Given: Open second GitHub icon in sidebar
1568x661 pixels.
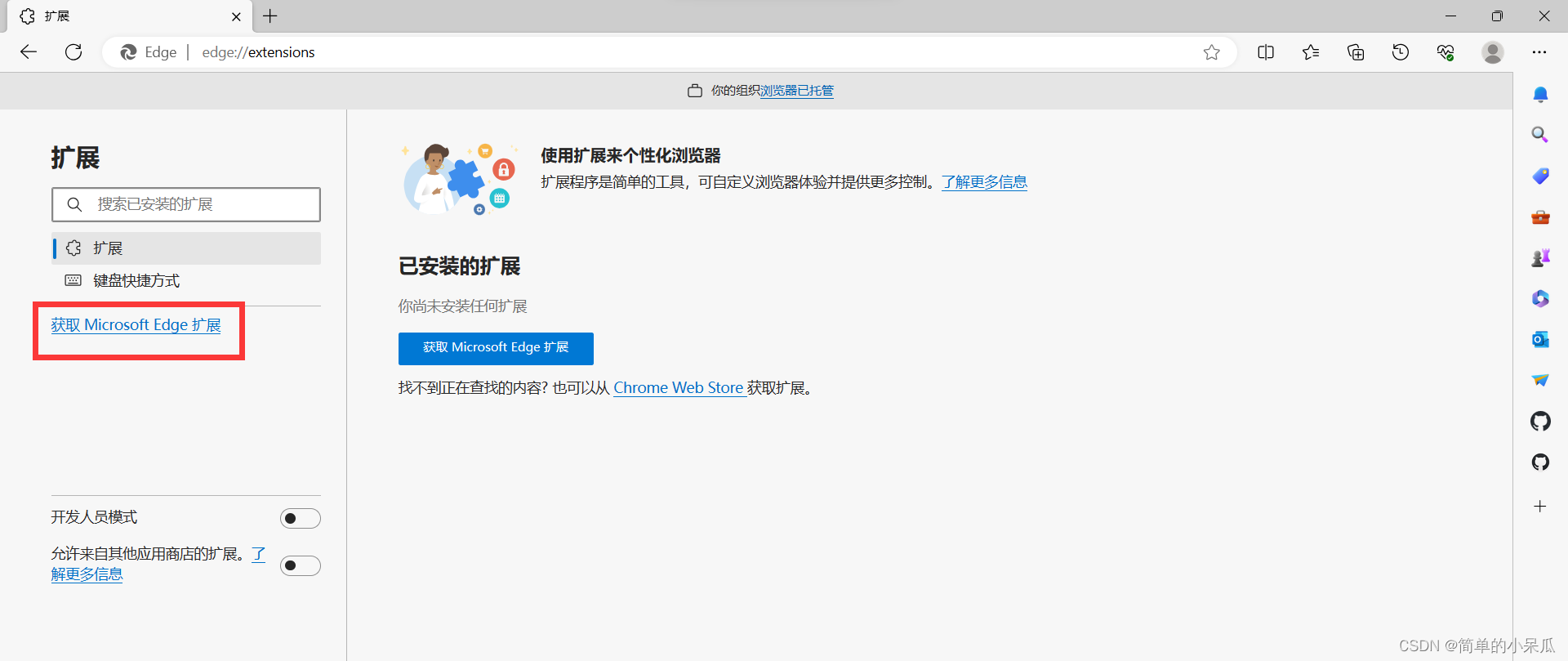Looking at the screenshot, I should point(1540,462).
